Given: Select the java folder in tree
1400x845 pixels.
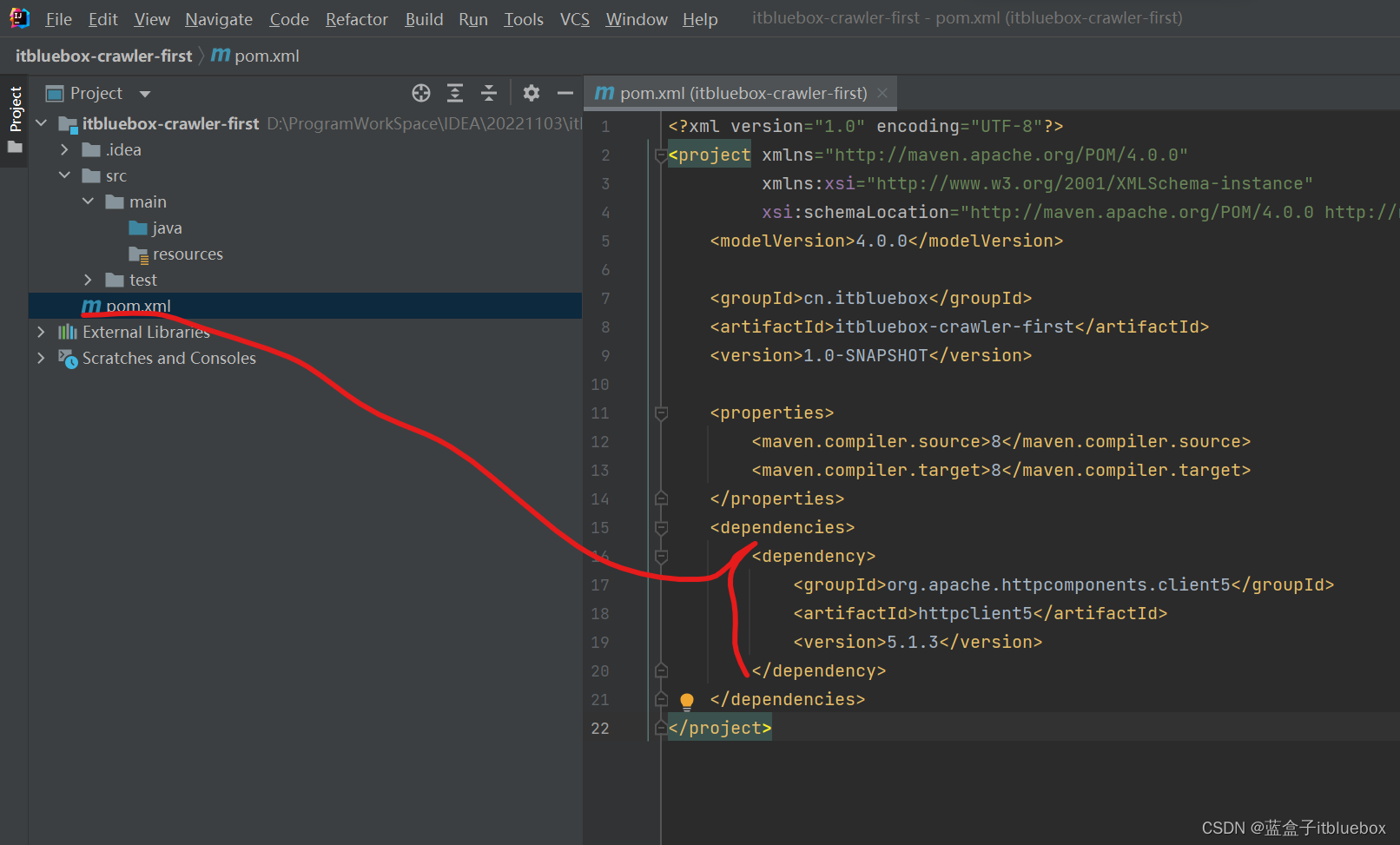Looking at the screenshot, I should [x=167, y=228].
